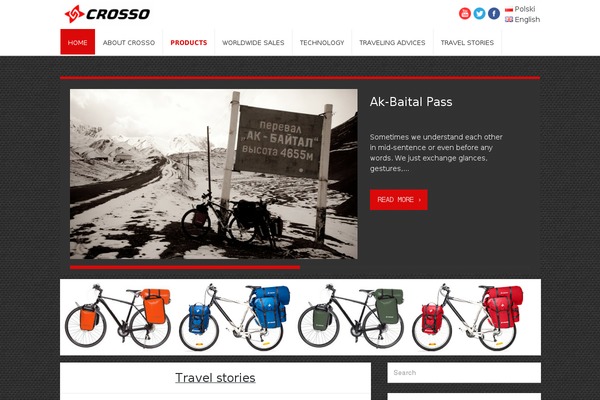Screen dimensions: 600x400
Task: Open Travel Stories in navigation bar
Action: pos(467,42)
